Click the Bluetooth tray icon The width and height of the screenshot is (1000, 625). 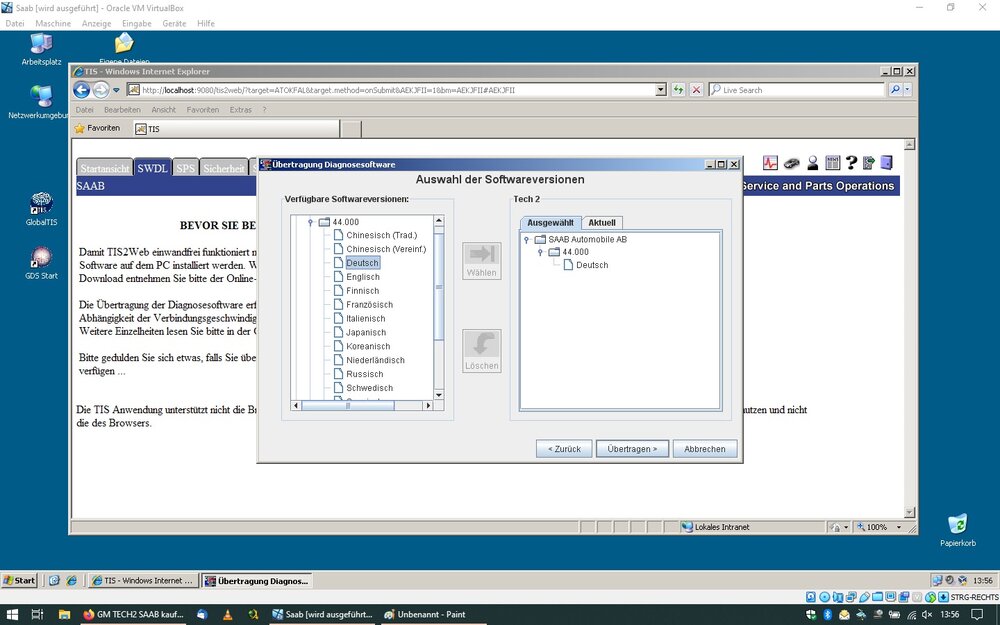point(828,615)
